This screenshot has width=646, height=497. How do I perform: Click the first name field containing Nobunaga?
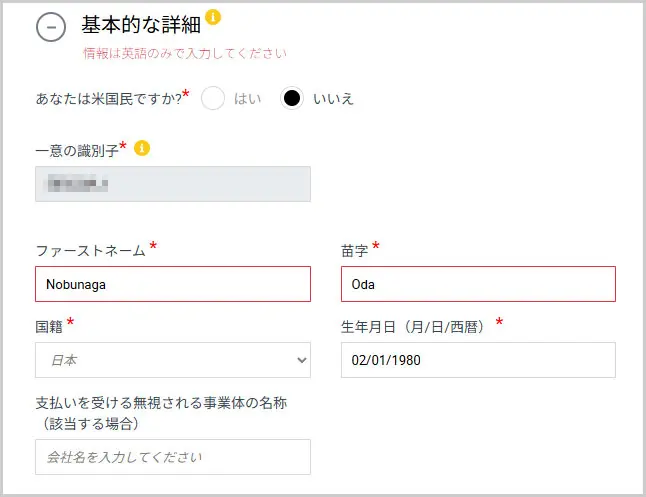click(172, 284)
